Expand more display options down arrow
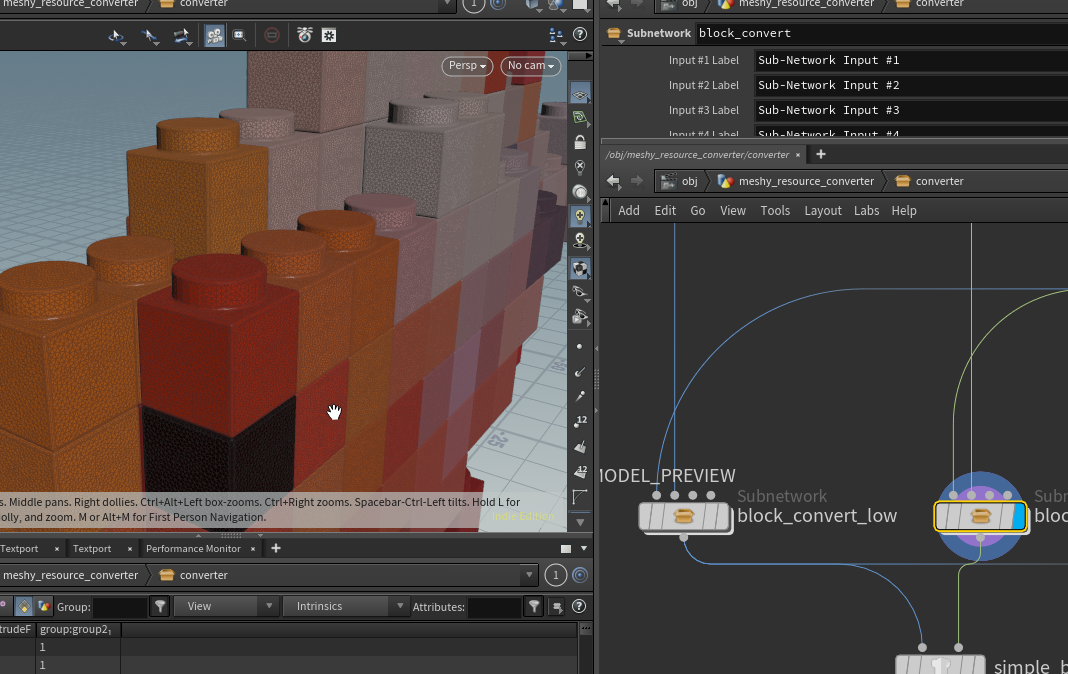 point(580,522)
